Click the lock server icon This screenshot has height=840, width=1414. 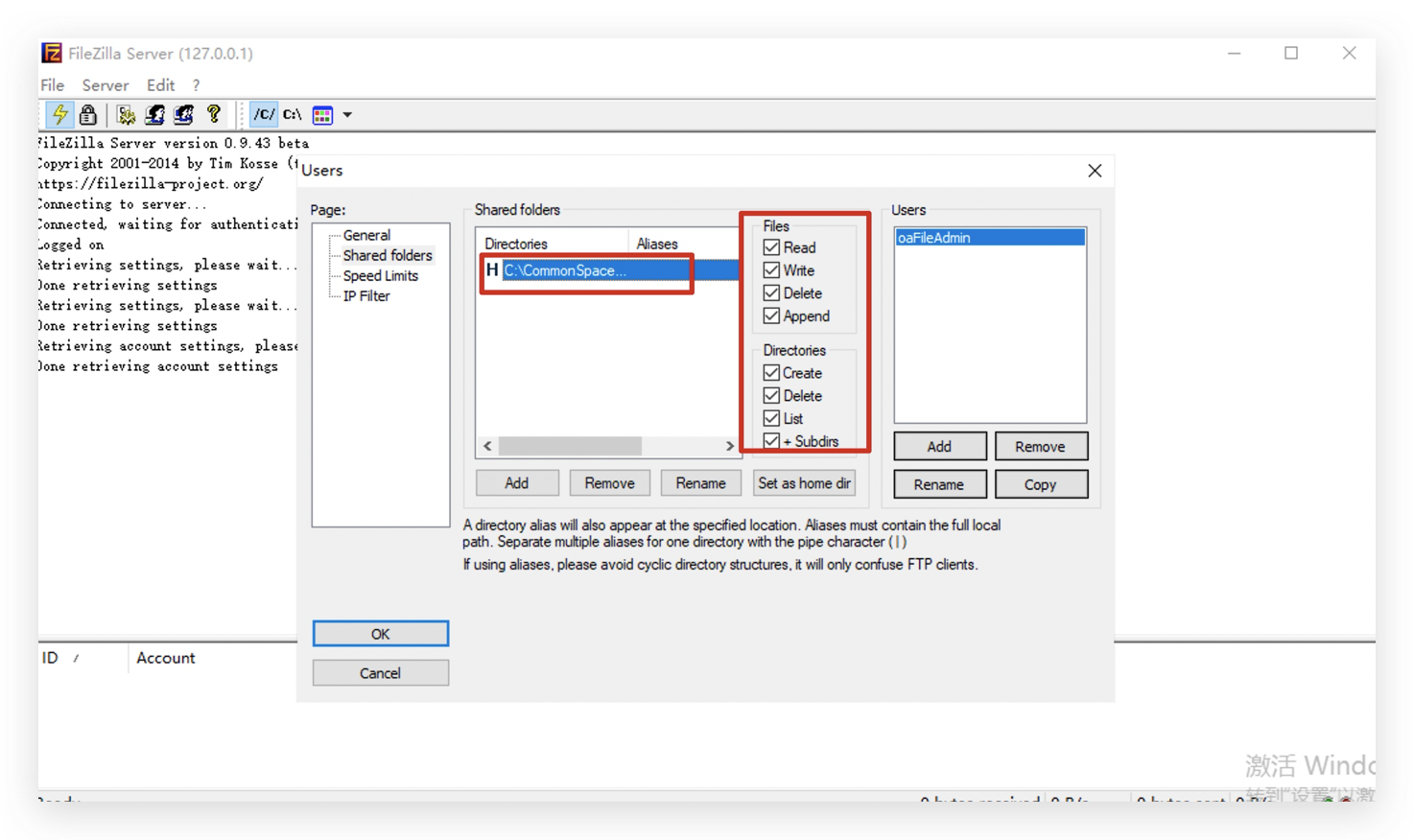pyautogui.click(x=87, y=114)
